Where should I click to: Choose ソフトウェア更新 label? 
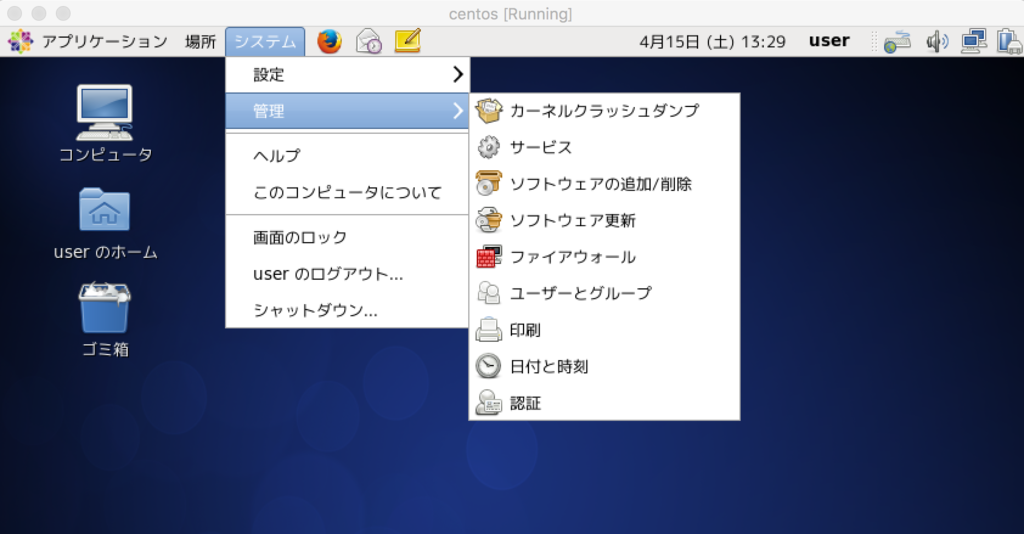[573, 221]
